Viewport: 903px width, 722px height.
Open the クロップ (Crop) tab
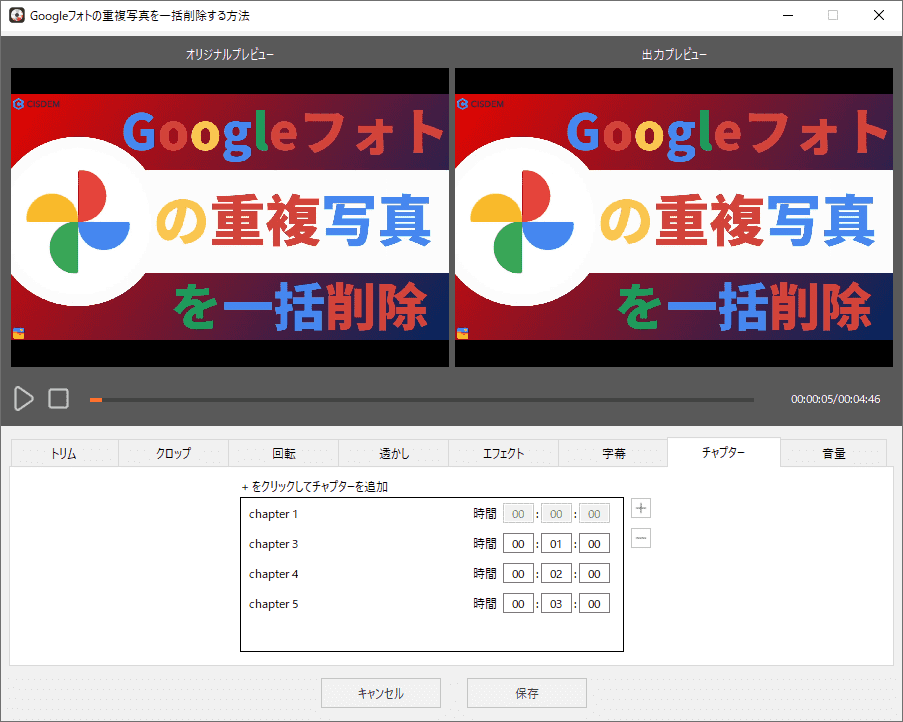click(172, 452)
